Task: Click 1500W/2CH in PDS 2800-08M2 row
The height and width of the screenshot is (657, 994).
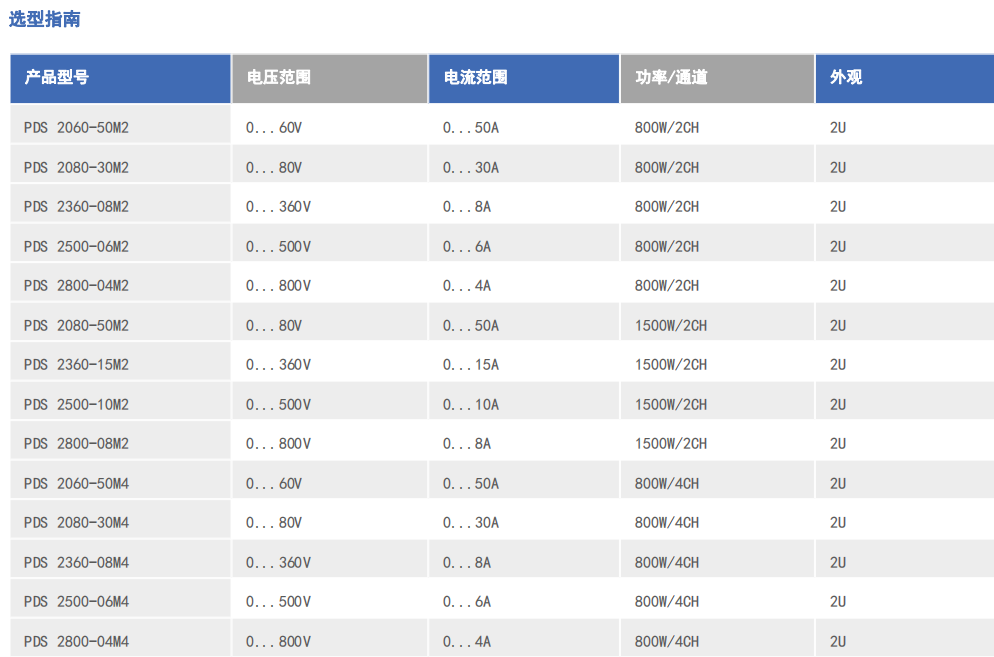Action: pos(671,444)
